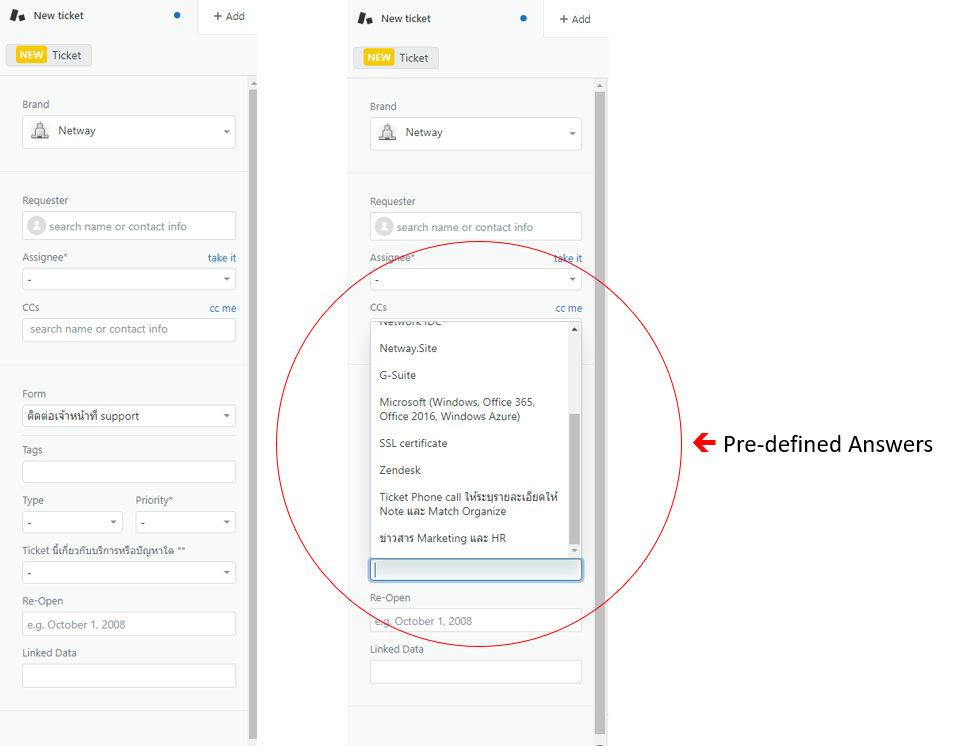Click the Re-Open date field in the left panel
978x746 pixels.
129,624
